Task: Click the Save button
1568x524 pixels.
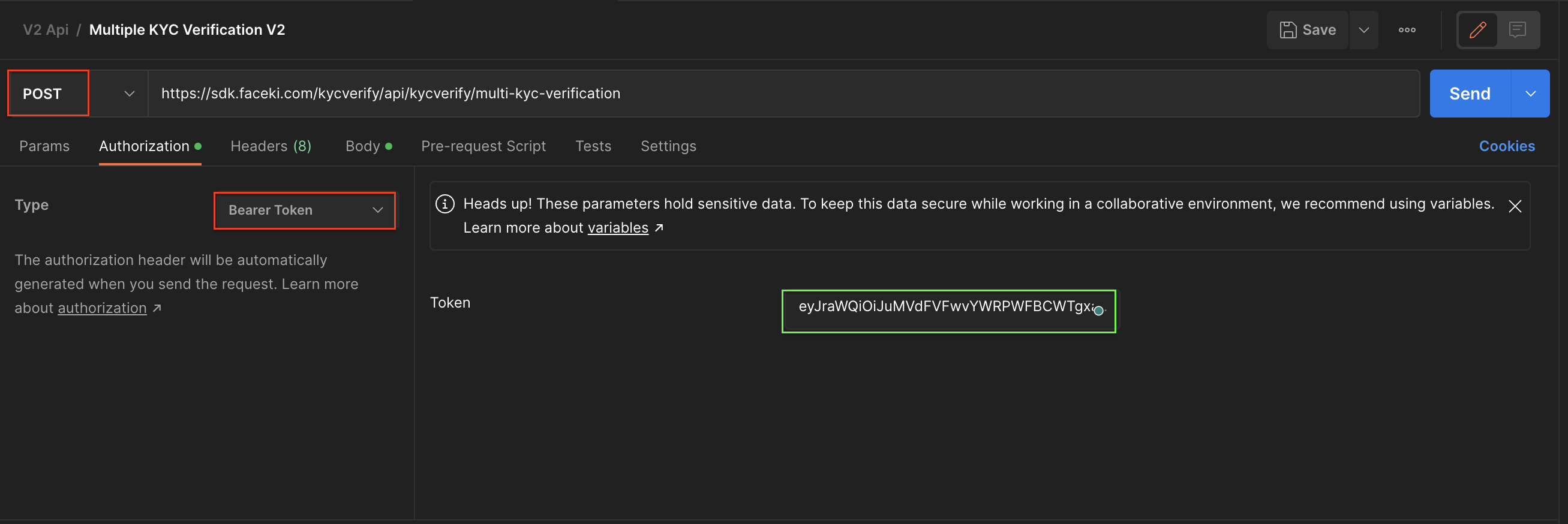Action: click(1308, 30)
